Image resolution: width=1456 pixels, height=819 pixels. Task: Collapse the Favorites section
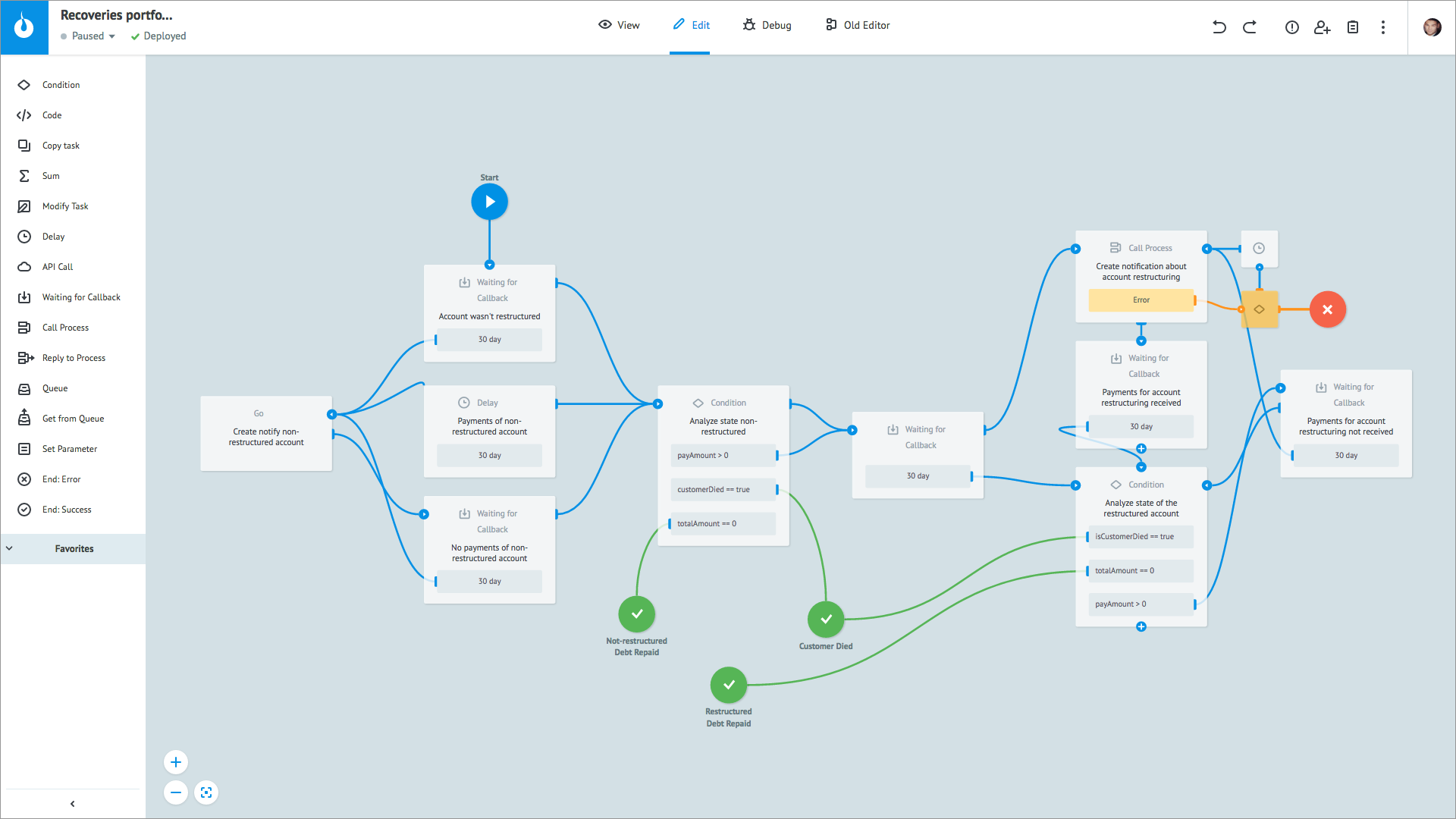point(10,548)
